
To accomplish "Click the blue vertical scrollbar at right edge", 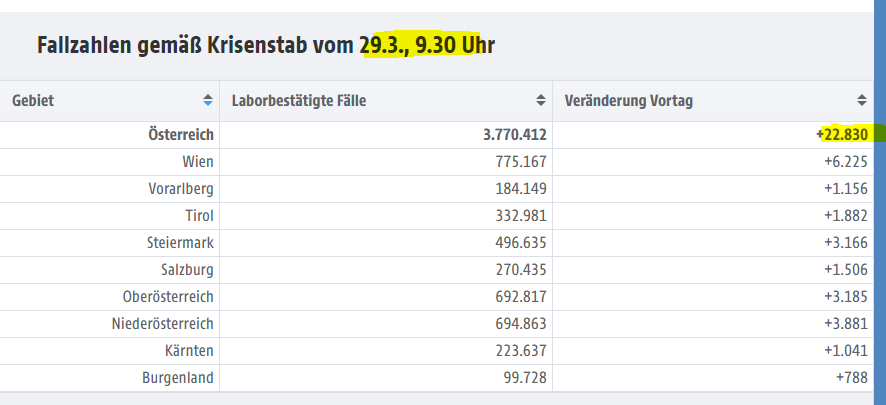I will (x=878, y=200).
